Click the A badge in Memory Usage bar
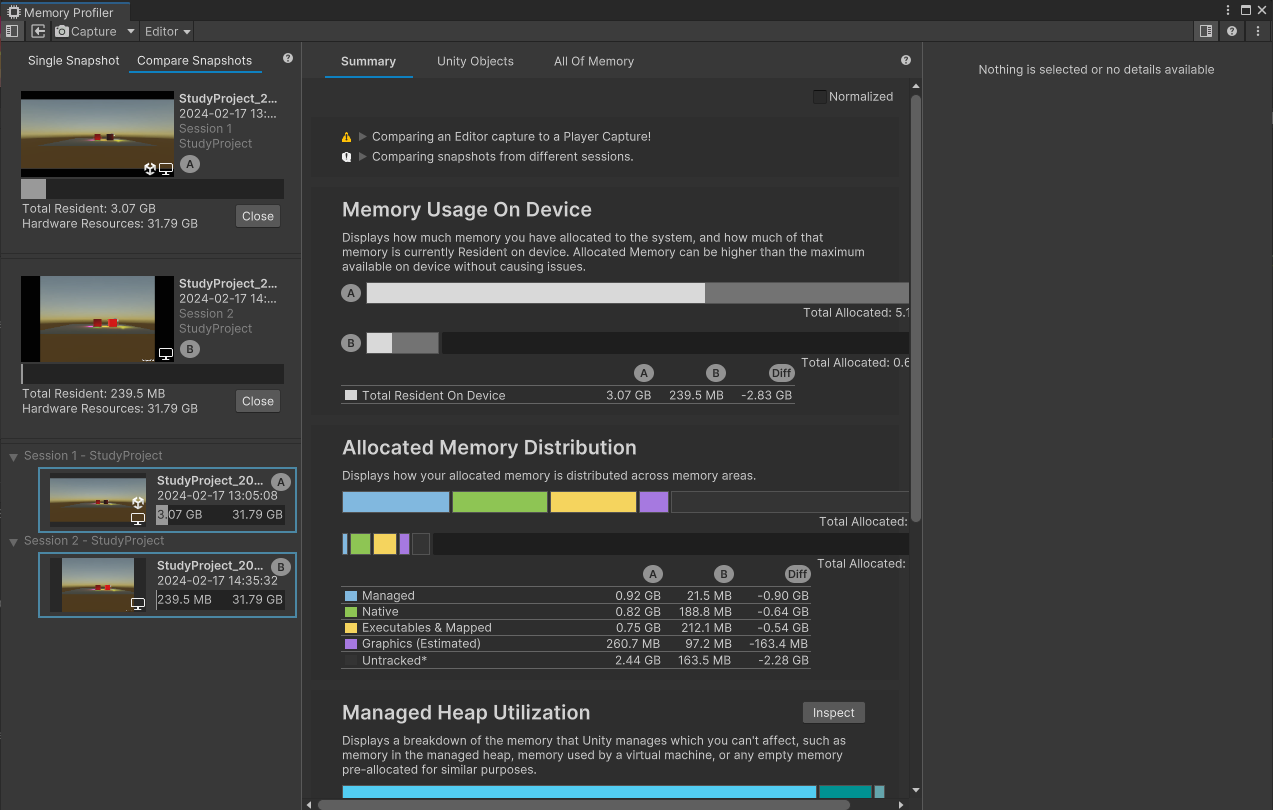This screenshot has height=810, width=1273. (351, 293)
